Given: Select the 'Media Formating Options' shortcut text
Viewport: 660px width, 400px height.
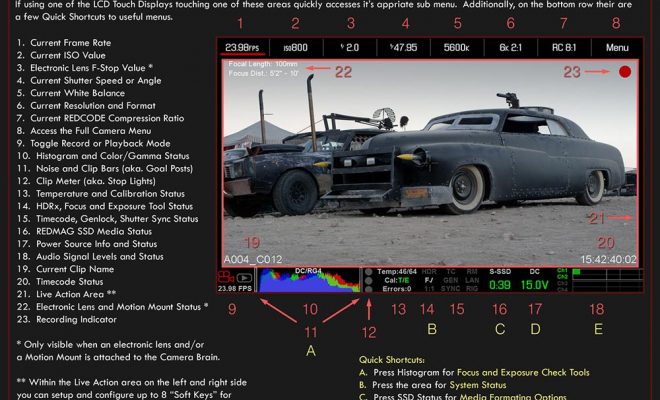Looking at the screenshot, I should point(513,397).
